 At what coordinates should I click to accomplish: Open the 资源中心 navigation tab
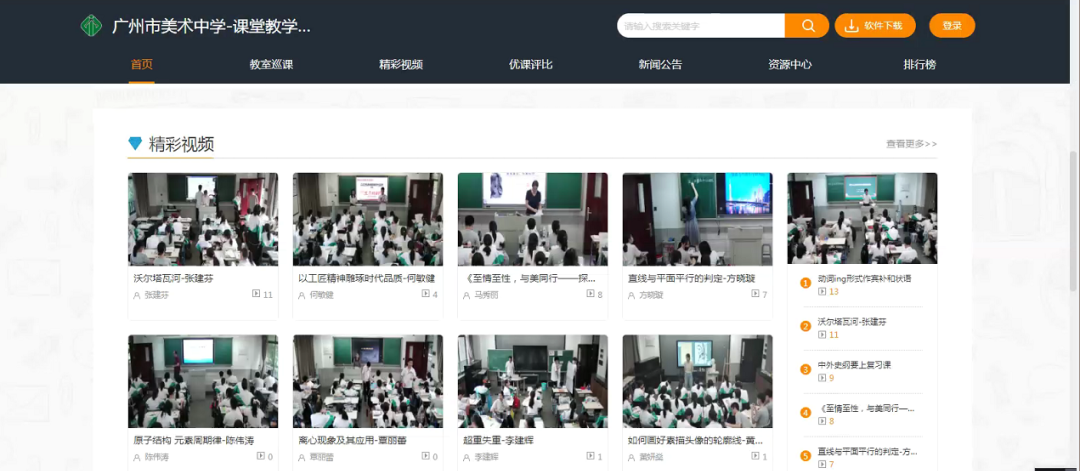pyautogui.click(x=789, y=65)
